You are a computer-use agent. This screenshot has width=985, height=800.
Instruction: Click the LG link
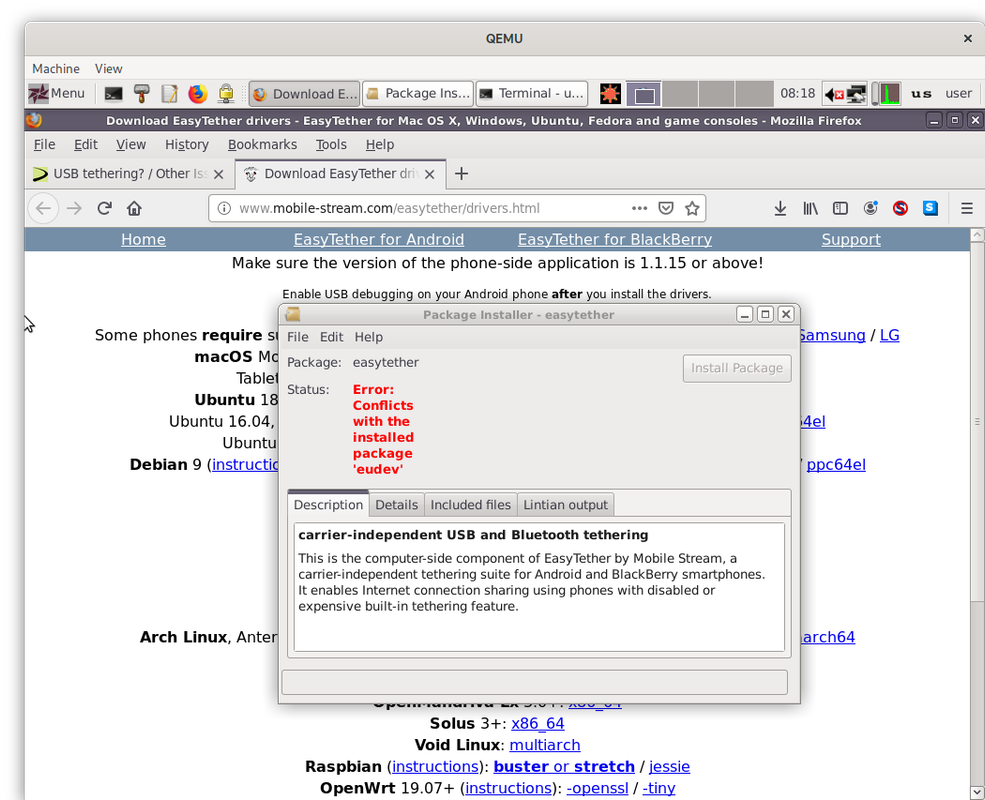click(890, 335)
